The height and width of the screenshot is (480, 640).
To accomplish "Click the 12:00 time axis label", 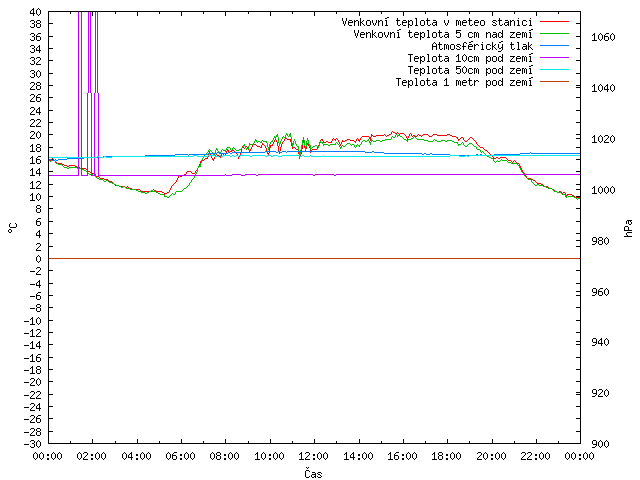I will 313,456.
